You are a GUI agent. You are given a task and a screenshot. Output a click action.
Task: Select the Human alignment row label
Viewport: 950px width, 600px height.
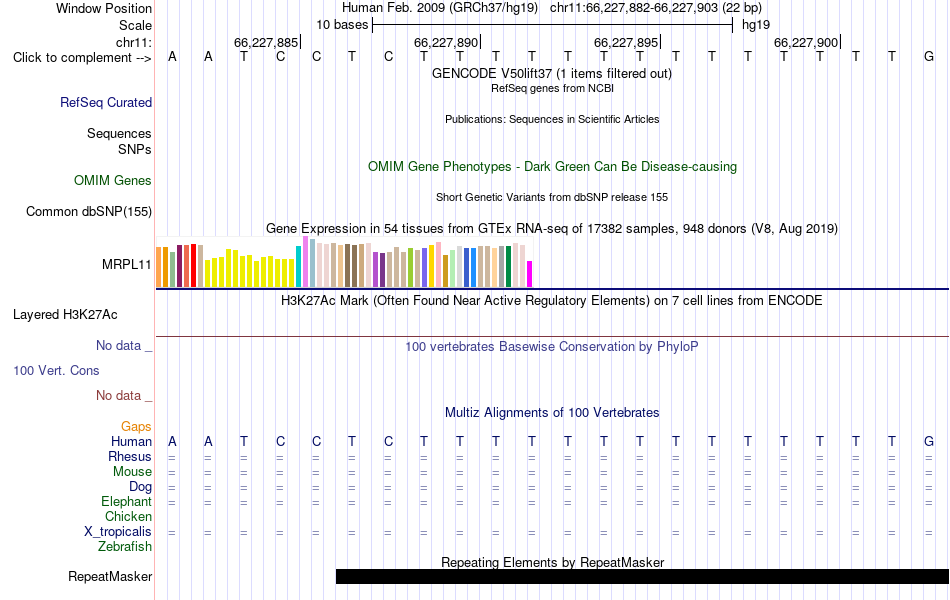click(131, 441)
